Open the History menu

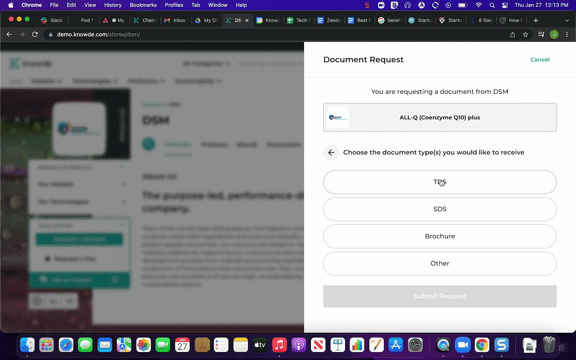(113, 5)
